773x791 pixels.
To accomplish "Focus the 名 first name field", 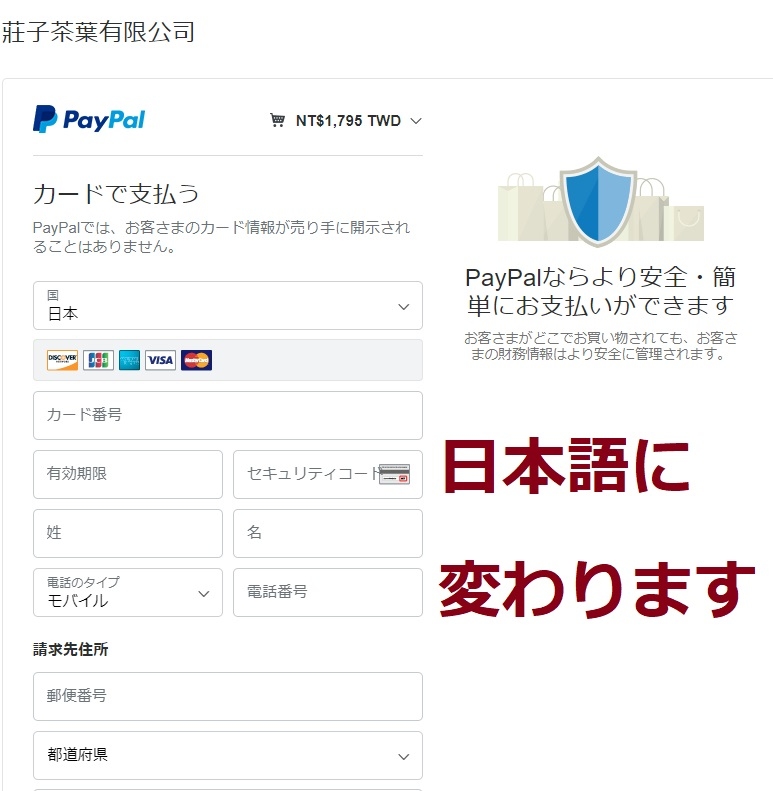I will [x=328, y=534].
